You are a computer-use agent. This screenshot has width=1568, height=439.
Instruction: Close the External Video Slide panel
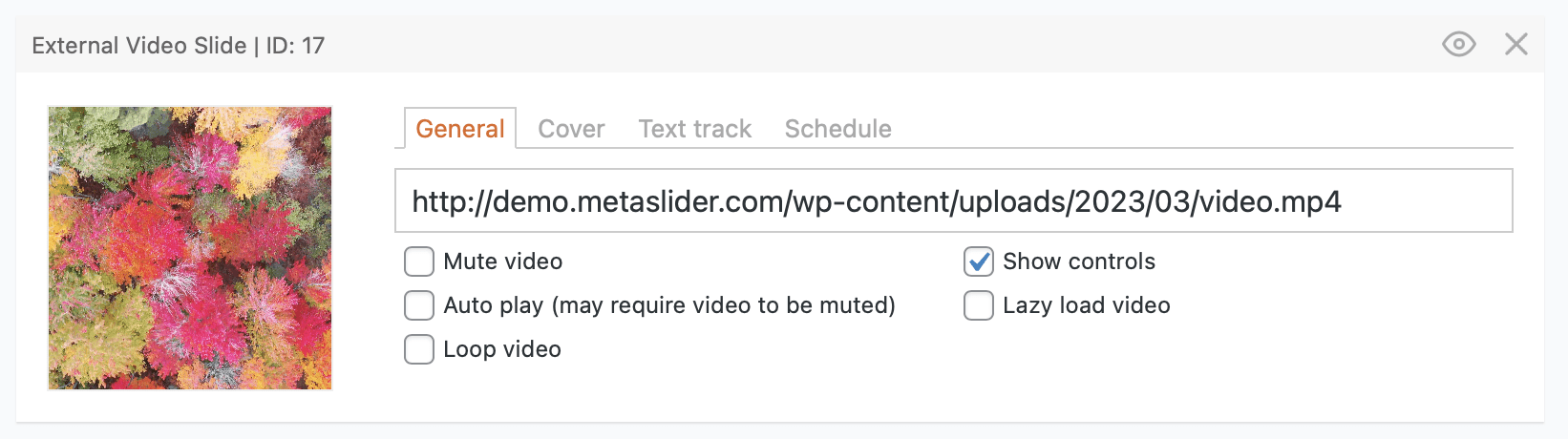1515,44
